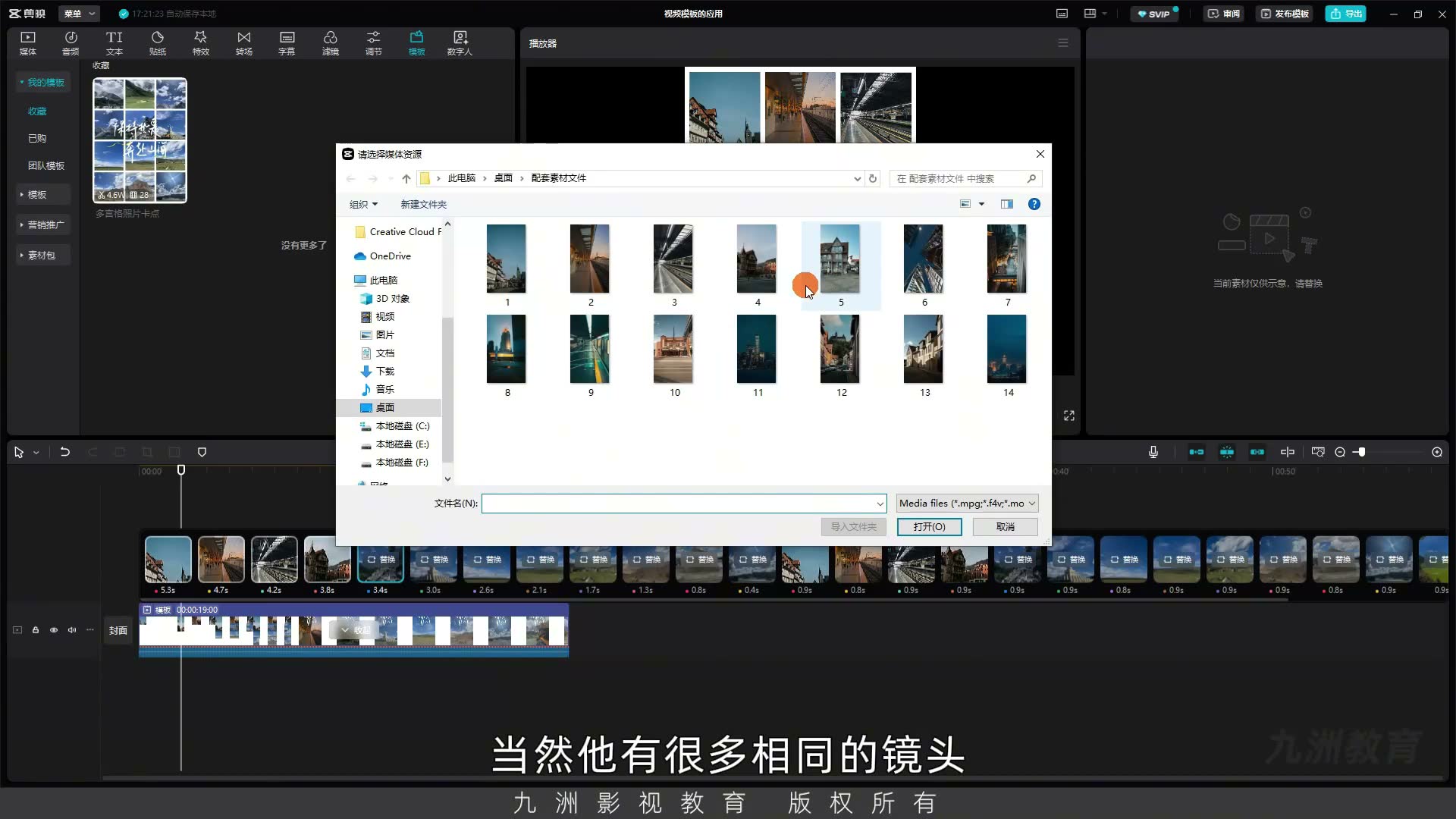Collapse 我的模板 section in sidebar
The image size is (1456, 819).
coord(42,82)
